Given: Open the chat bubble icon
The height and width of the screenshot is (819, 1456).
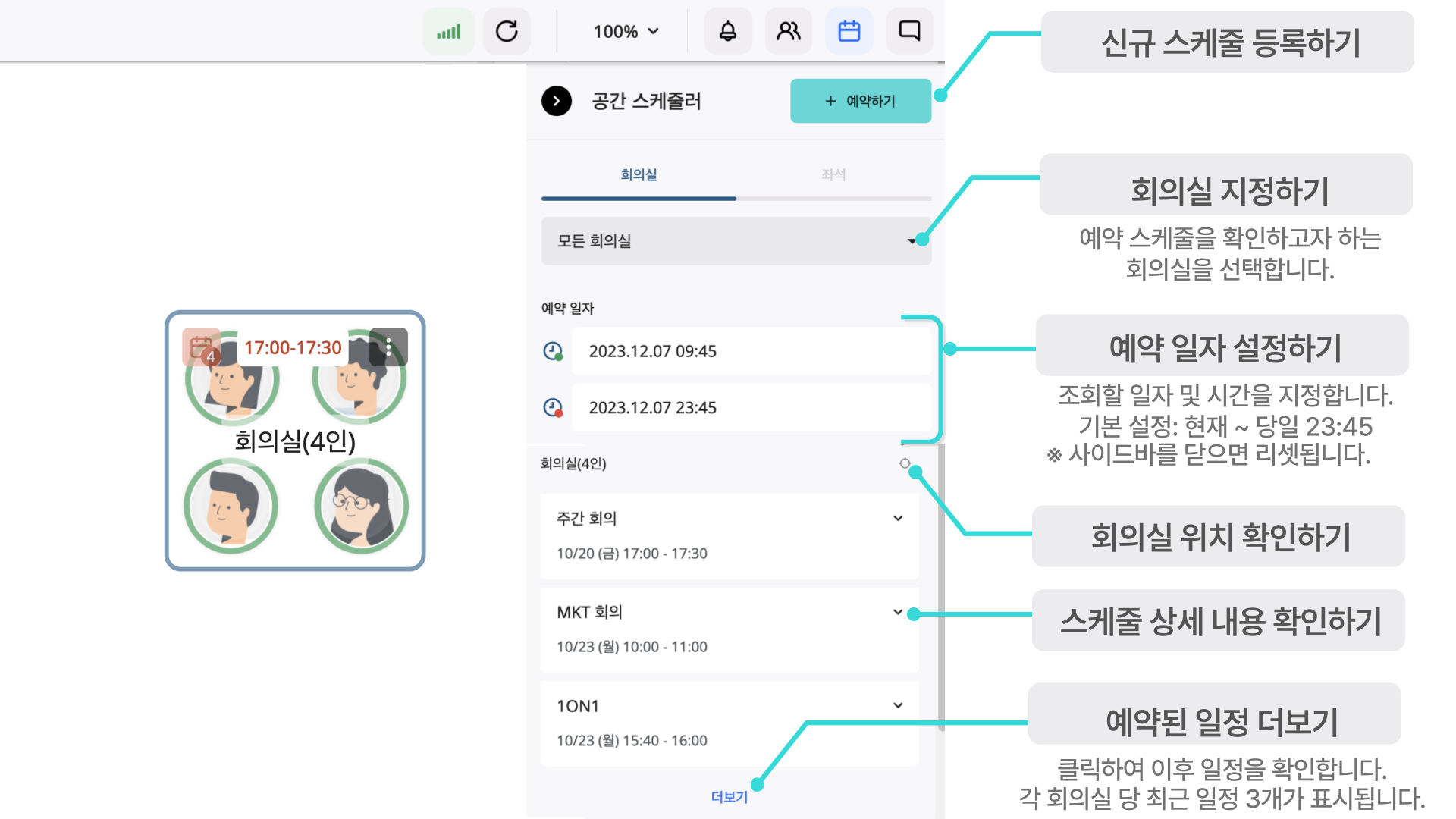Looking at the screenshot, I should pyautogui.click(x=909, y=31).
